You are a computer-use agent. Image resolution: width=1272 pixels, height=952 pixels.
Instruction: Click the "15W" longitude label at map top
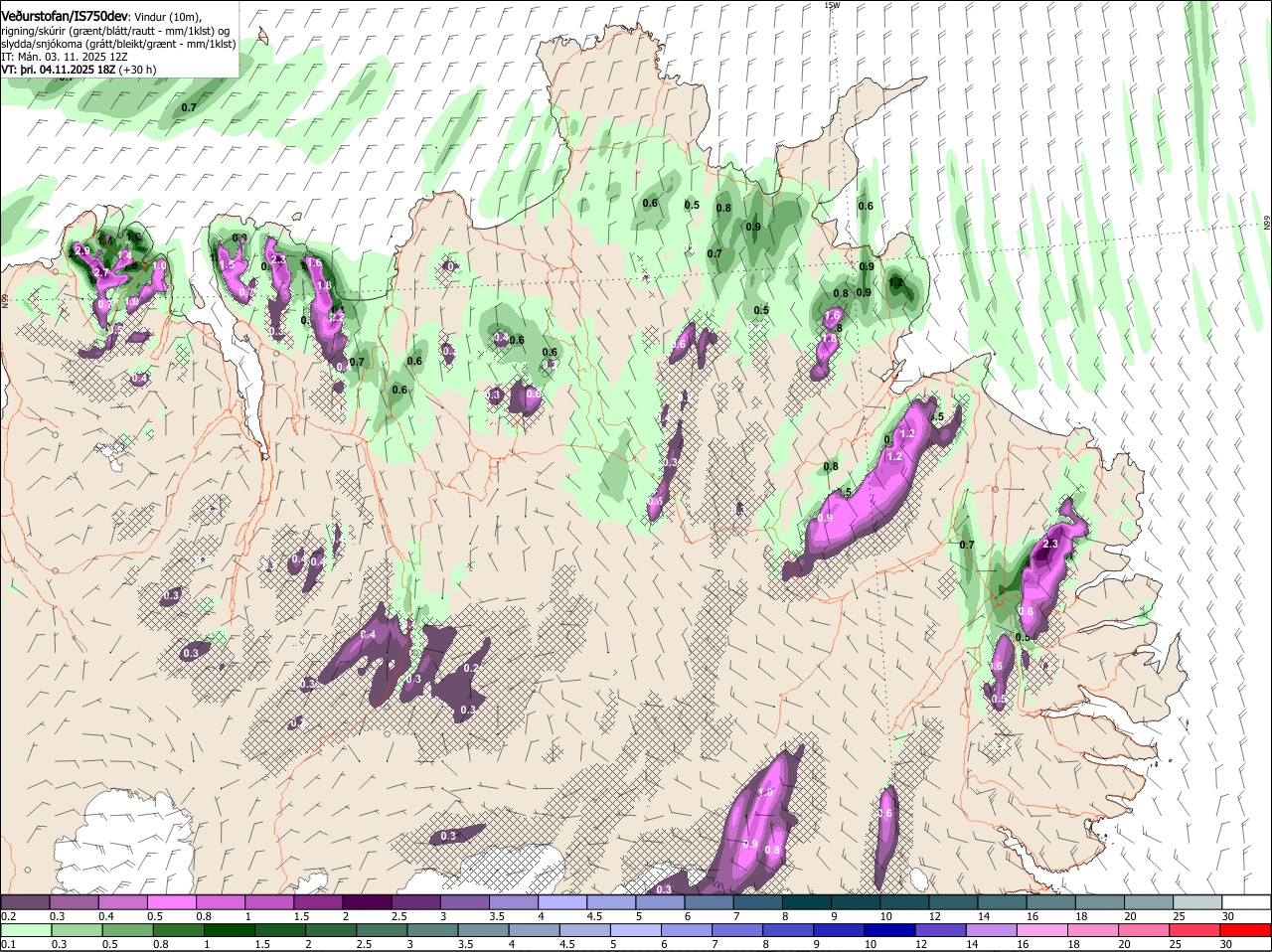tap(831, 5)
